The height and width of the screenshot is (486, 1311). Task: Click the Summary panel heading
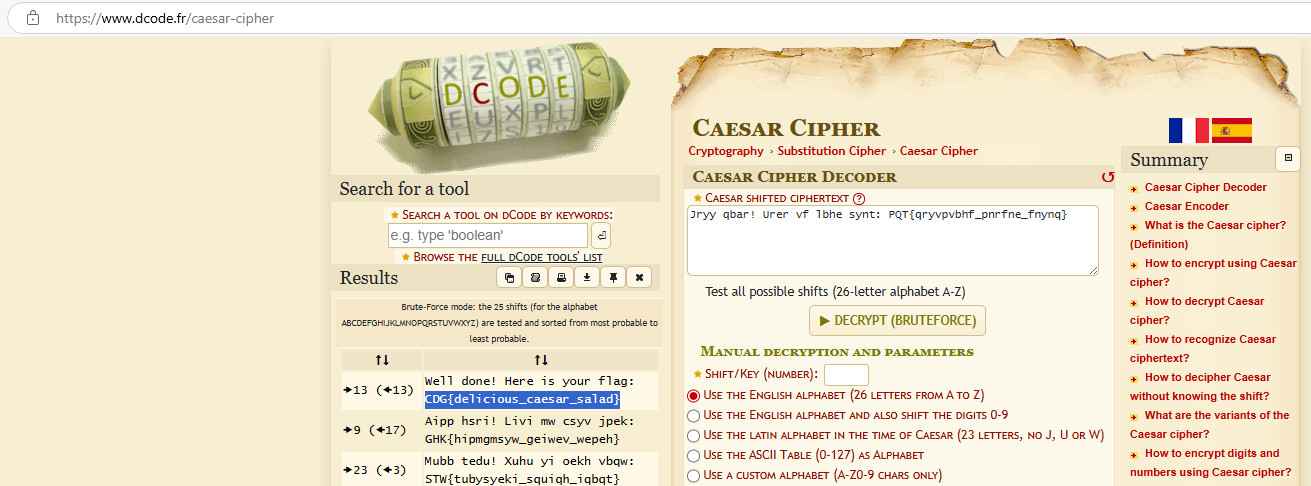point(1169,160)
